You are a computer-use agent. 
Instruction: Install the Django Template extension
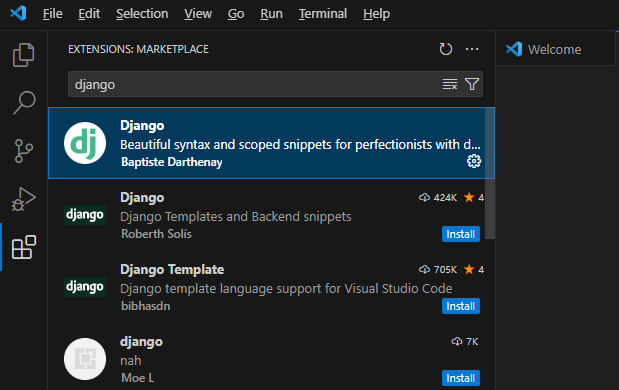(461, 306)
